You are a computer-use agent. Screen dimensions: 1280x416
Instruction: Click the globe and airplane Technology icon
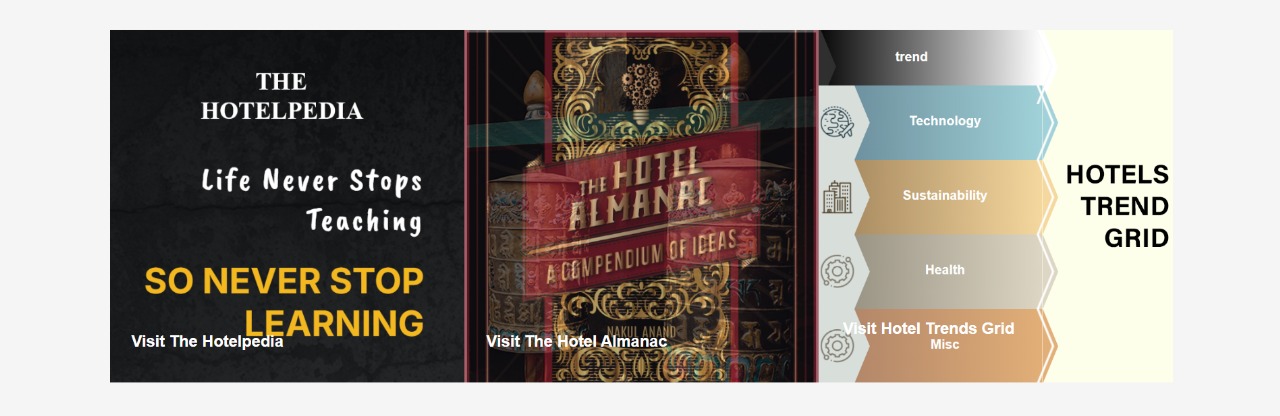coord(837,123)
